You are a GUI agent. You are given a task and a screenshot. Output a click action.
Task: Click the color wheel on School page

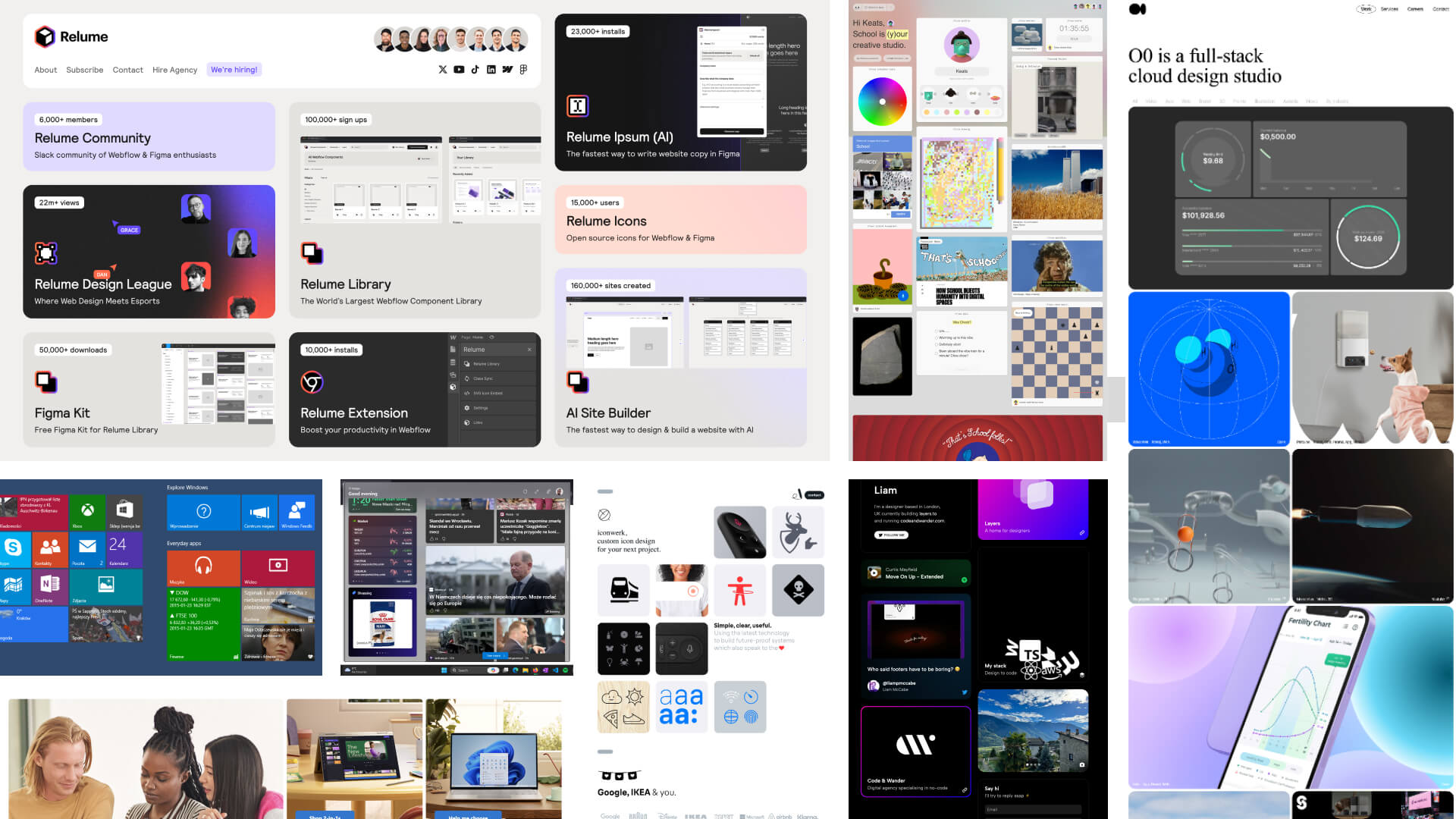tap(882, 102)
